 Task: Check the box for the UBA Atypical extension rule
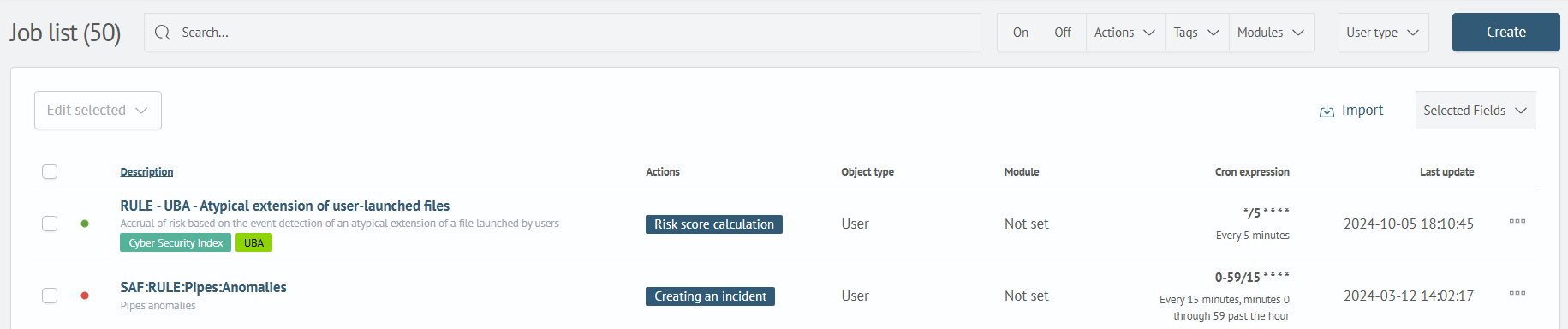50,224
